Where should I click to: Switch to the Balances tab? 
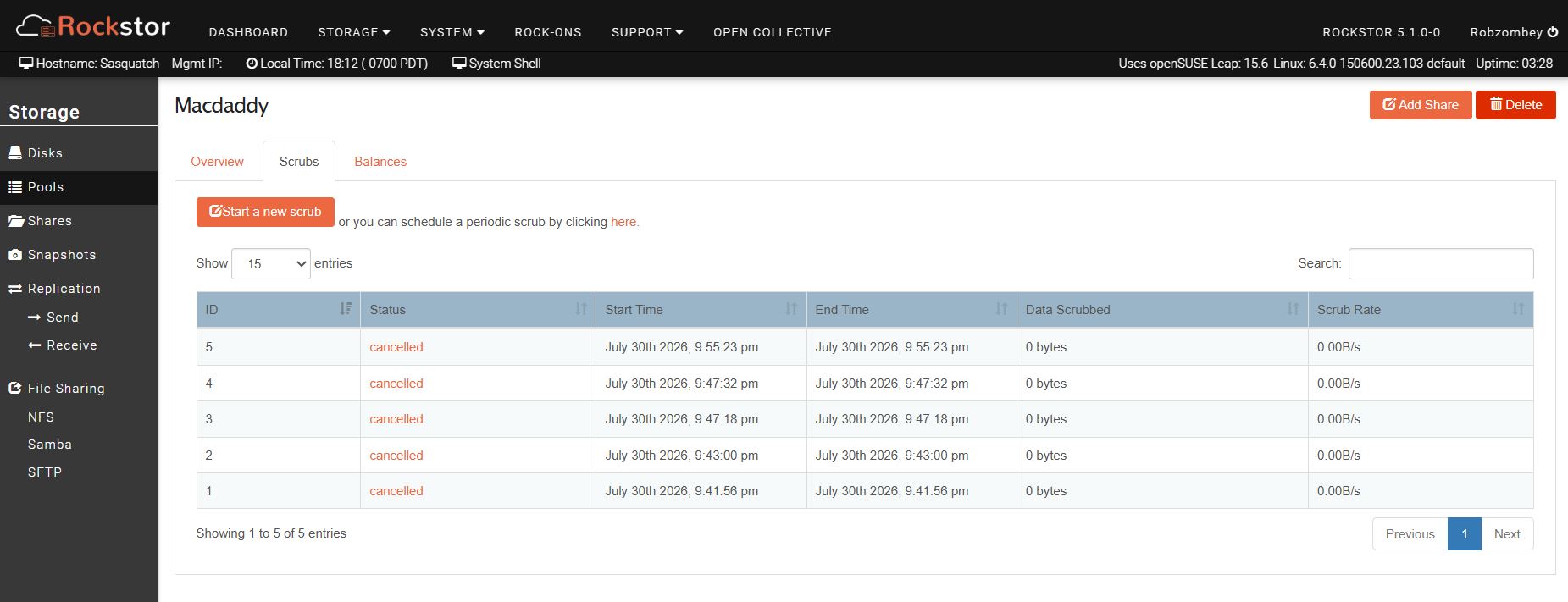[380, 162]
